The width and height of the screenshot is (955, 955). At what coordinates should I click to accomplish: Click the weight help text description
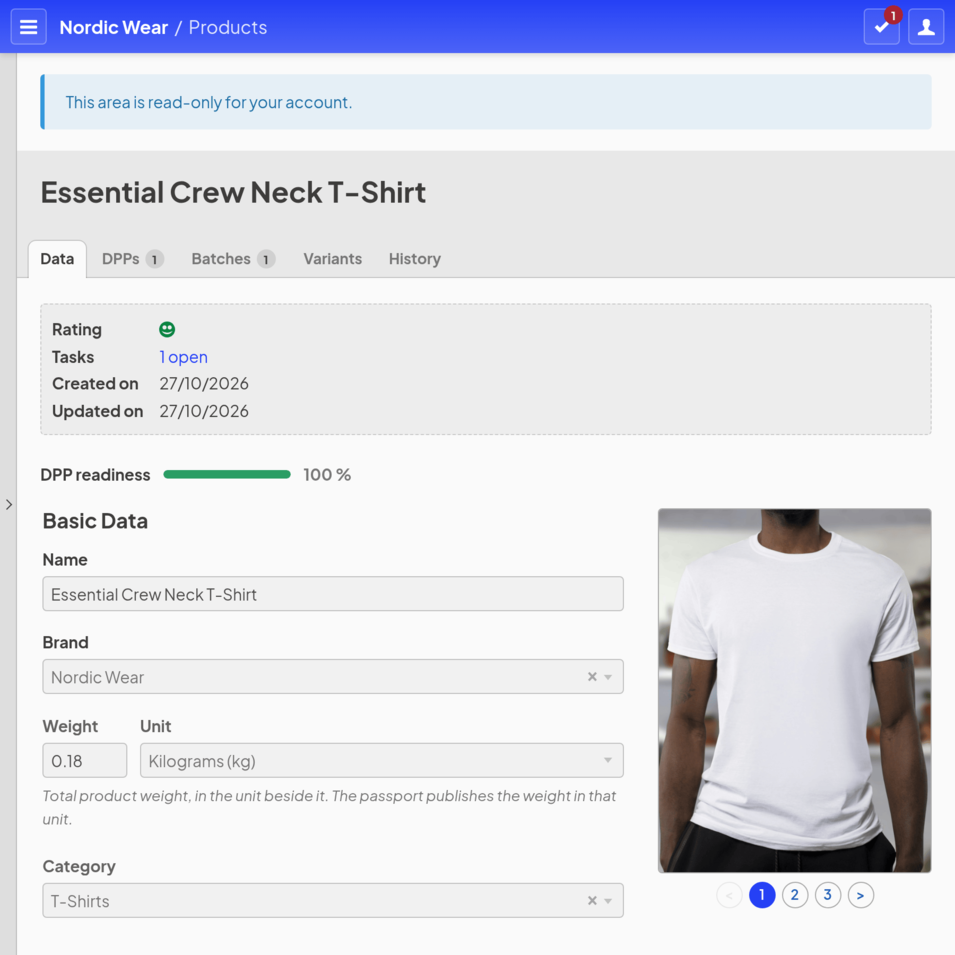pos(329,808)
